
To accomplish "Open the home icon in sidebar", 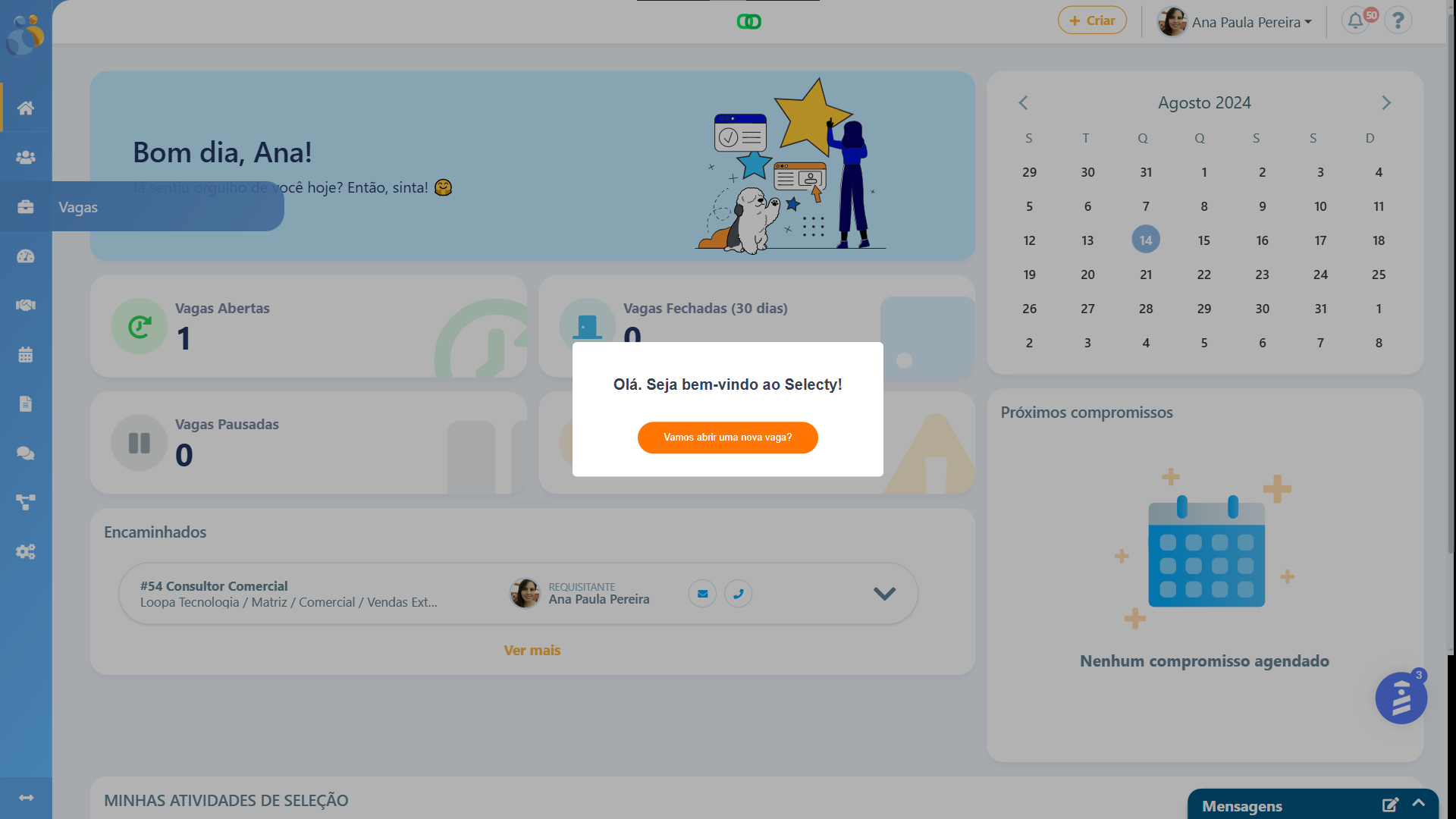I will pos(26,108).
